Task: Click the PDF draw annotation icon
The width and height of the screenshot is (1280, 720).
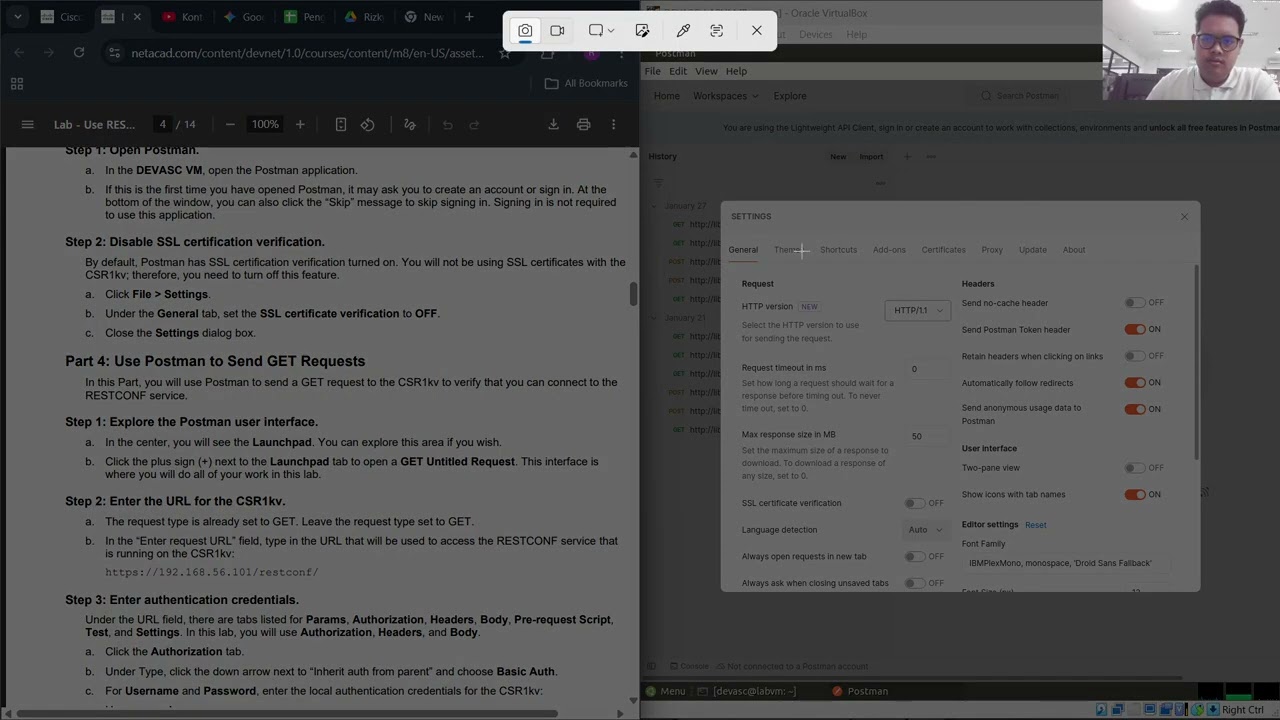Action: (x=409, y=124)
